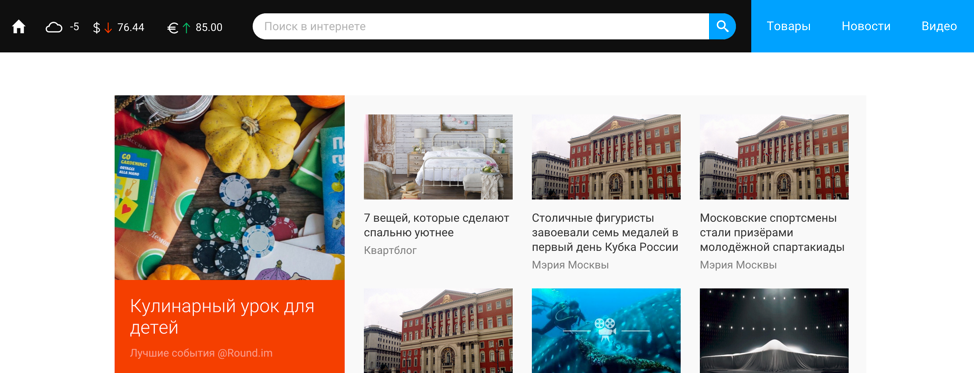Open the Товары tab
The image size is (974, 373).
click(788, 26)
